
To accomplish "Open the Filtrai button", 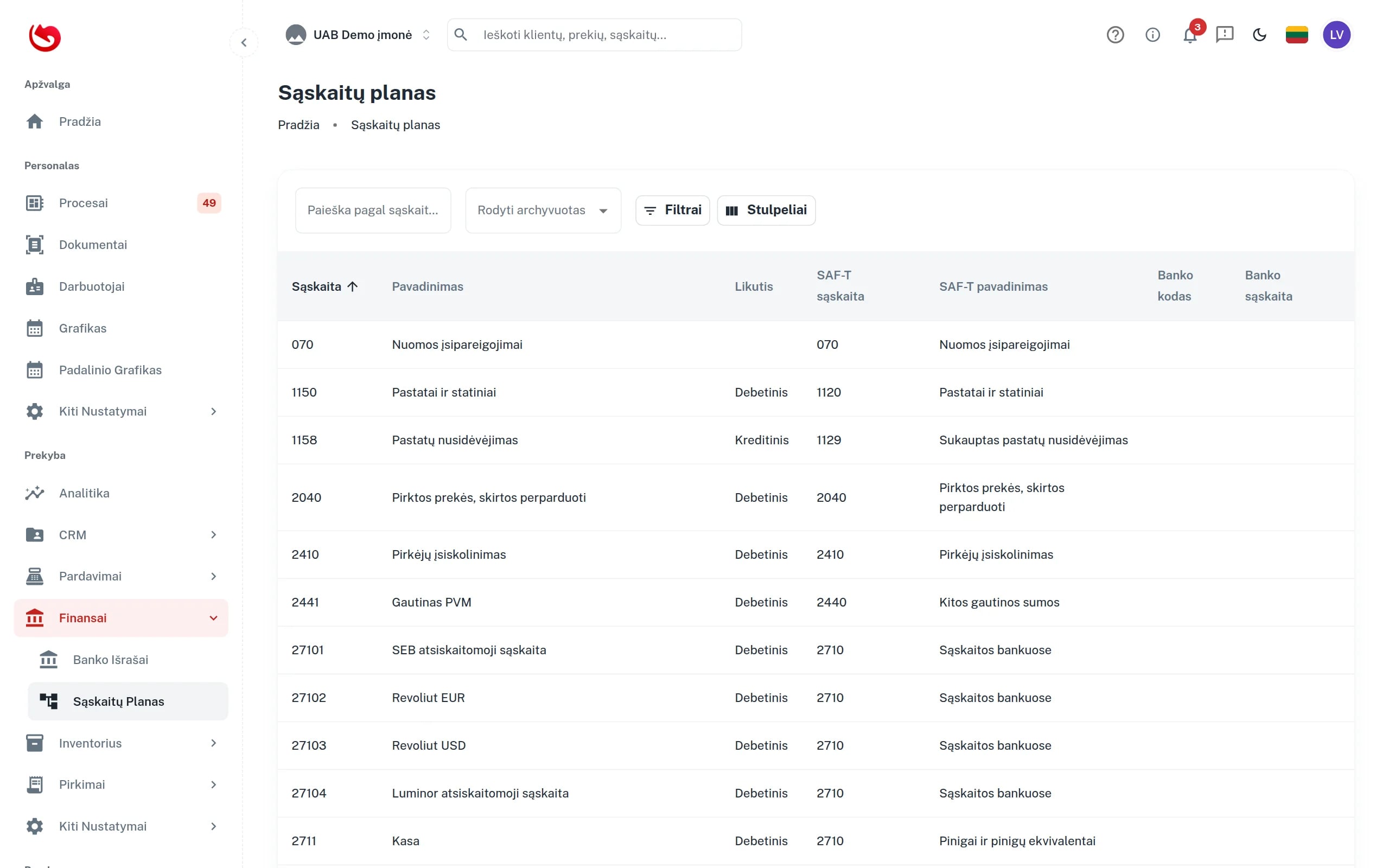I will (x=673, y=210).
